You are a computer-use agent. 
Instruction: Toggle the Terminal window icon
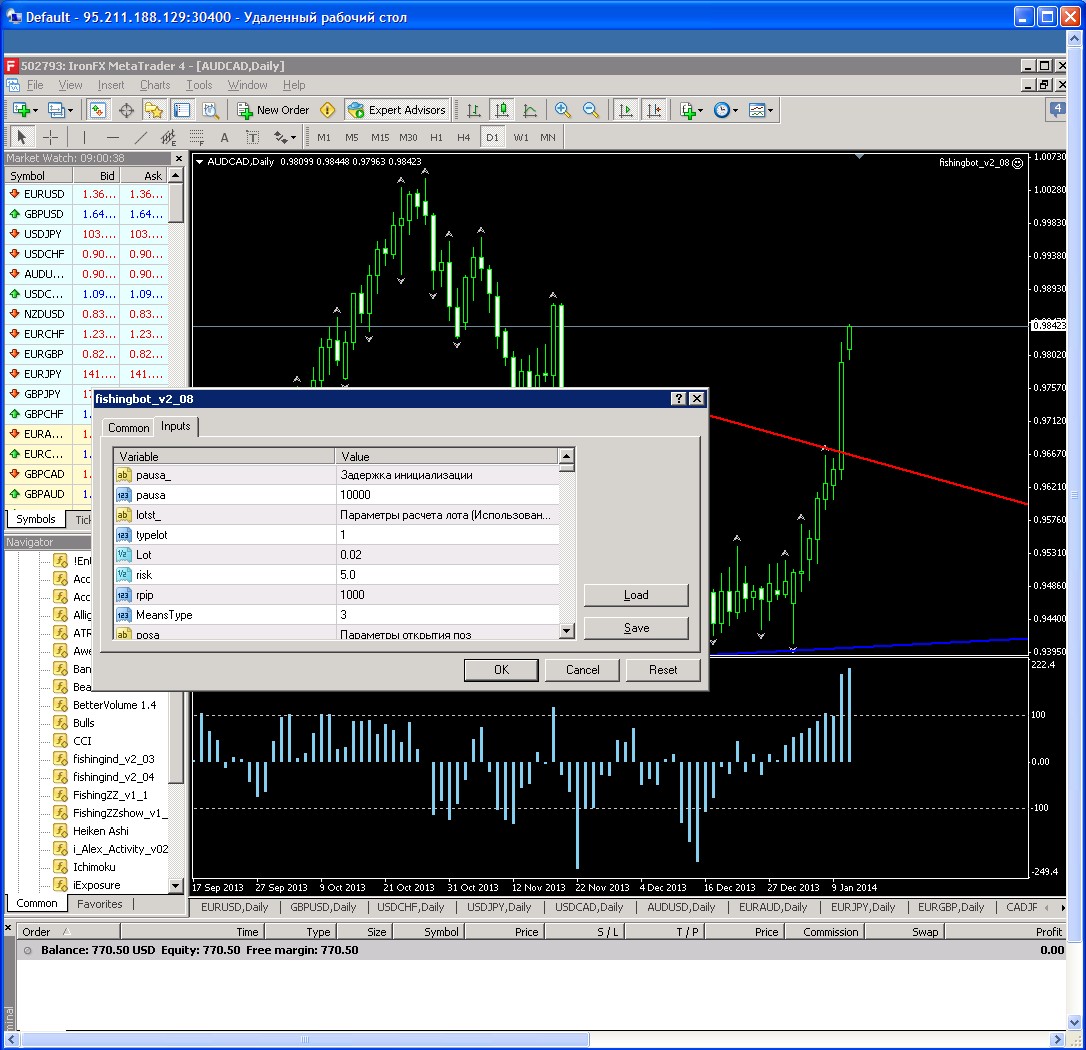point(181,110)
